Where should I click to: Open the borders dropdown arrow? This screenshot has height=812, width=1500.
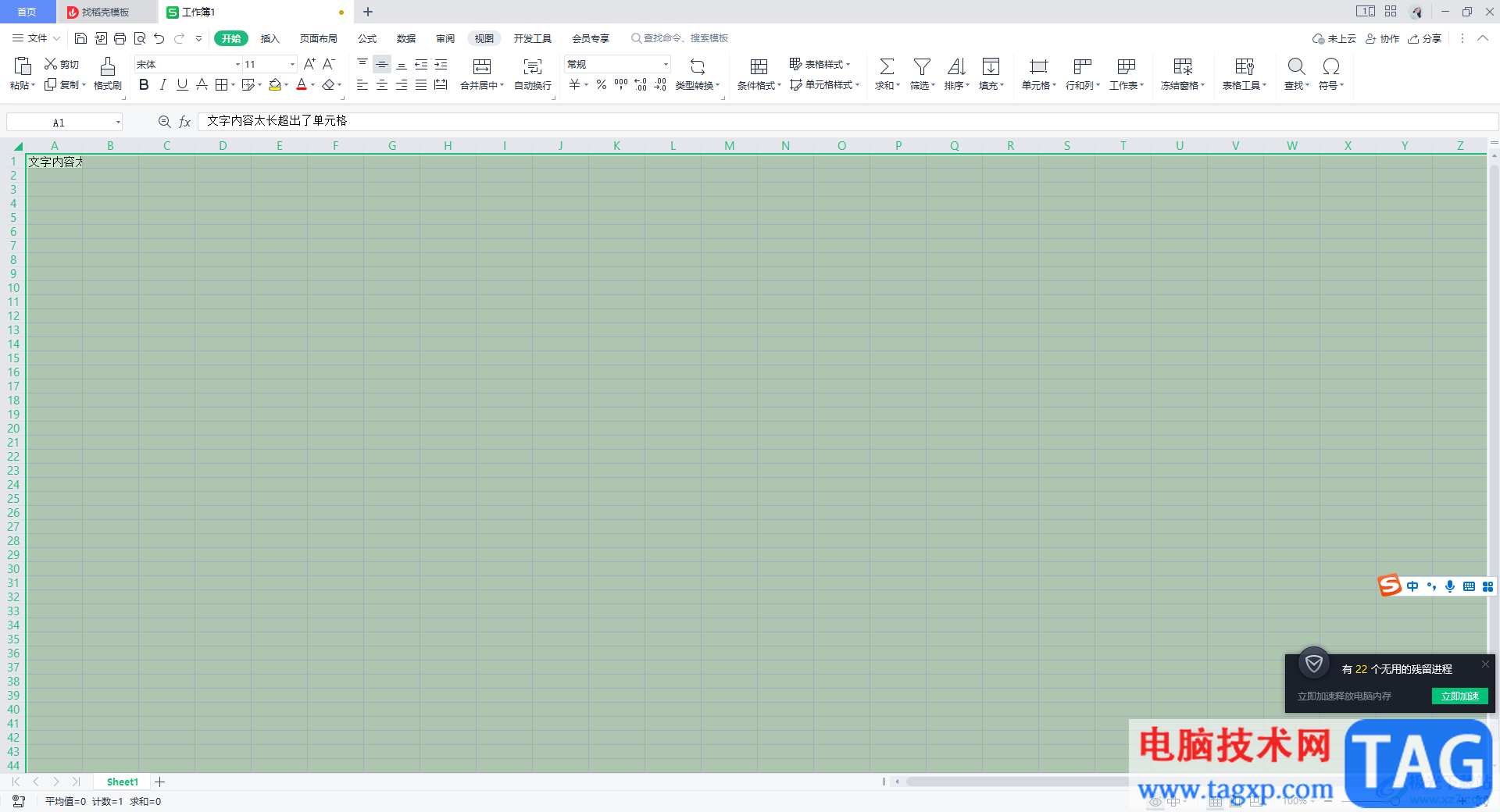click(x=233, y=85)
